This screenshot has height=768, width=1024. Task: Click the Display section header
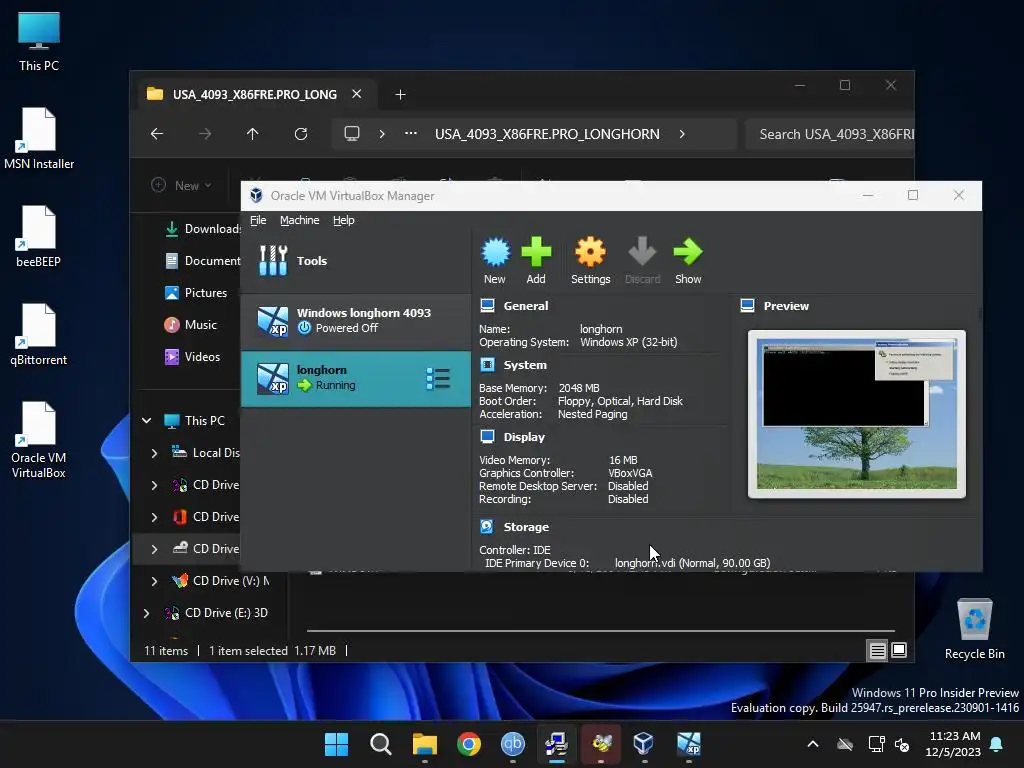tap(524, 437)
